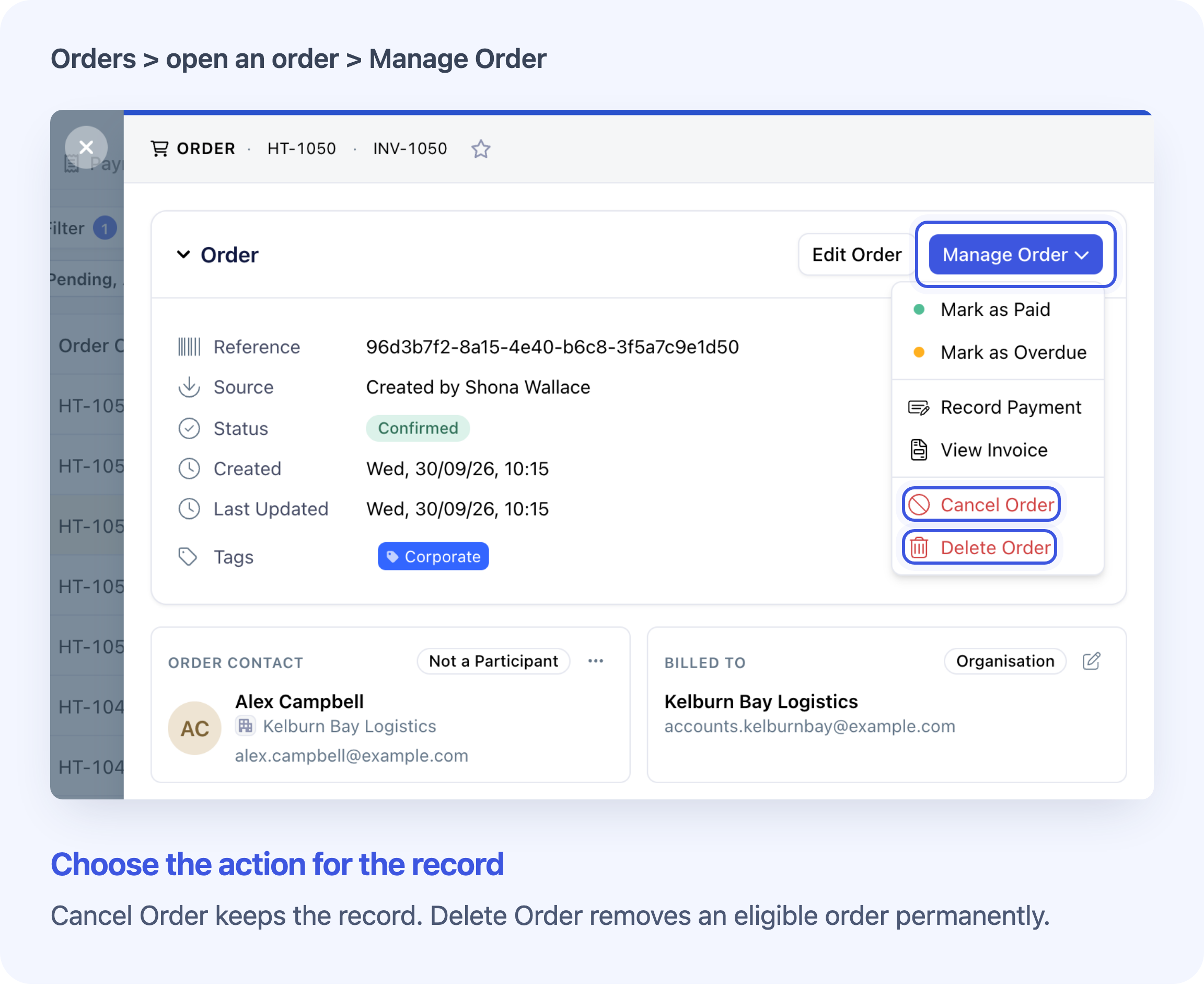Click the Status checkmark icon
The image size is (1204, 985).
point(189,428)
